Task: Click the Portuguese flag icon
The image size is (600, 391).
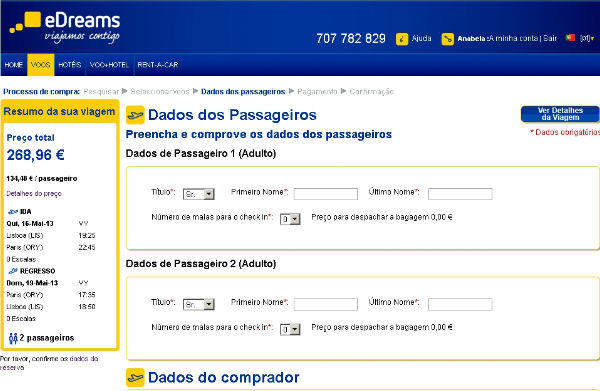Action: coord(570,37)
